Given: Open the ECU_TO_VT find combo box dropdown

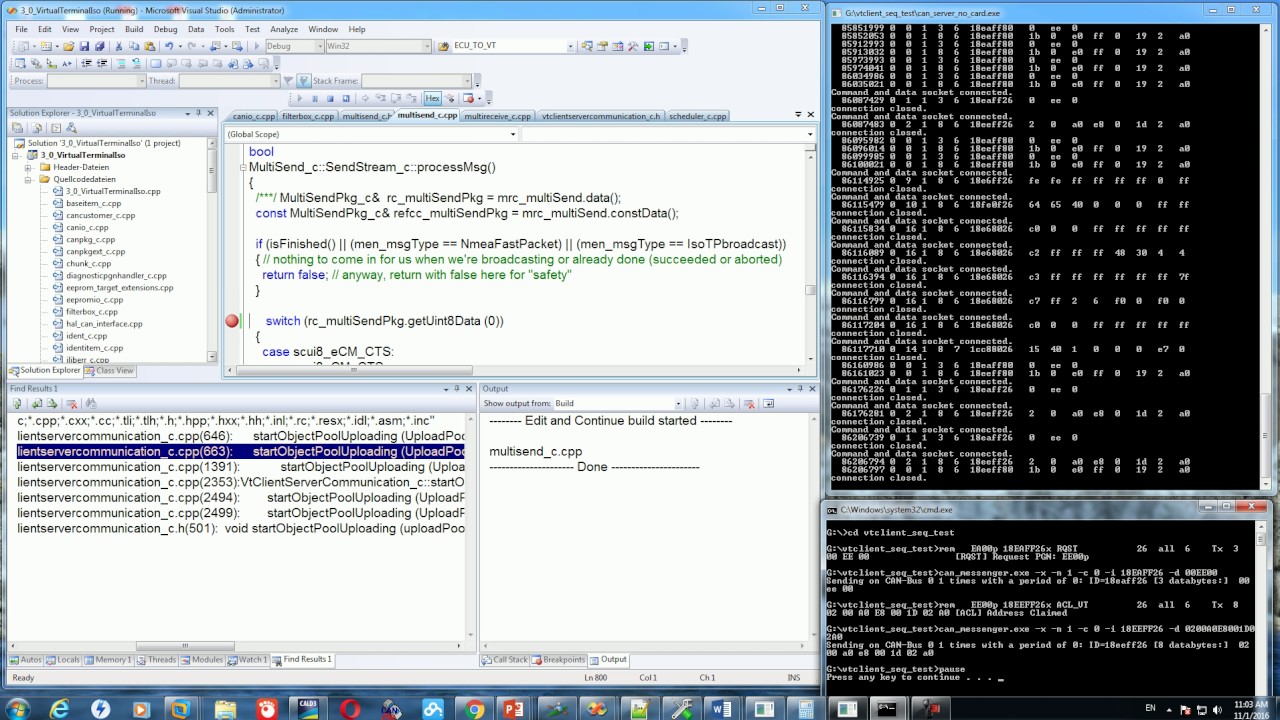Looking at the screenshot, I should [571, 46].
